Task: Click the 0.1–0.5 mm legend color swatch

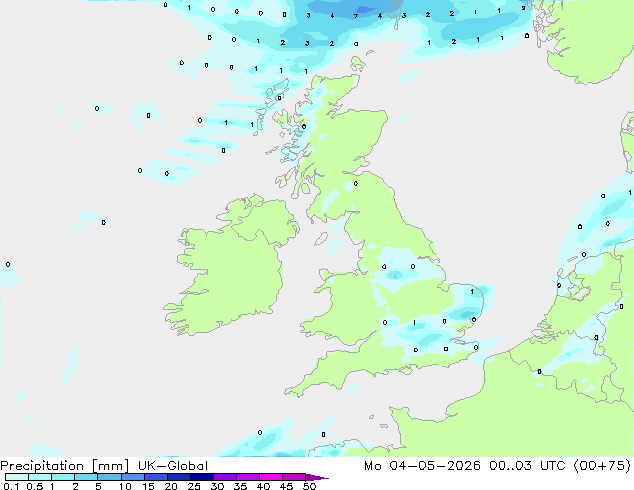Action: point(17,477)
